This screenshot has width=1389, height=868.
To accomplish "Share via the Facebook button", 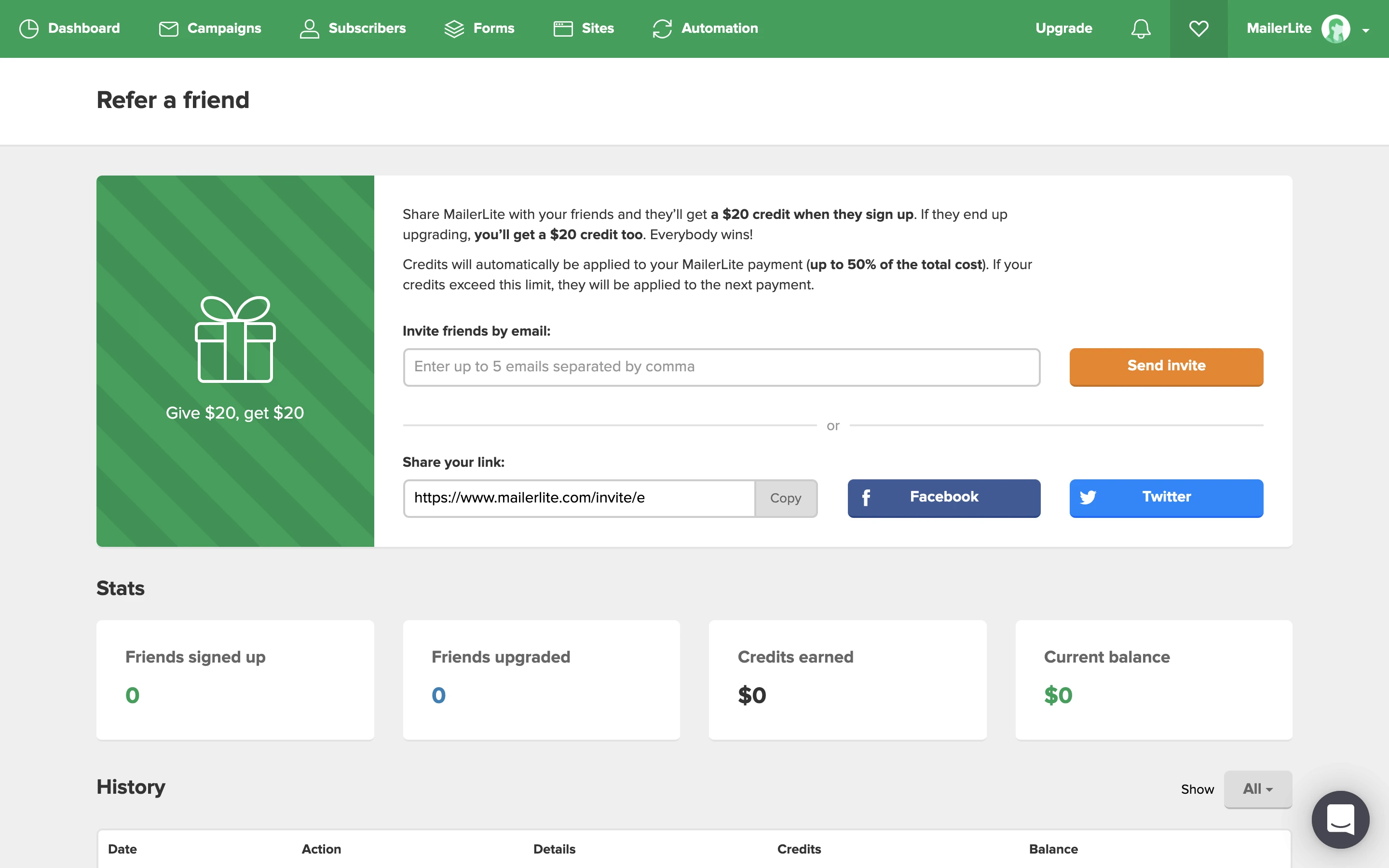I will point(944,498).
